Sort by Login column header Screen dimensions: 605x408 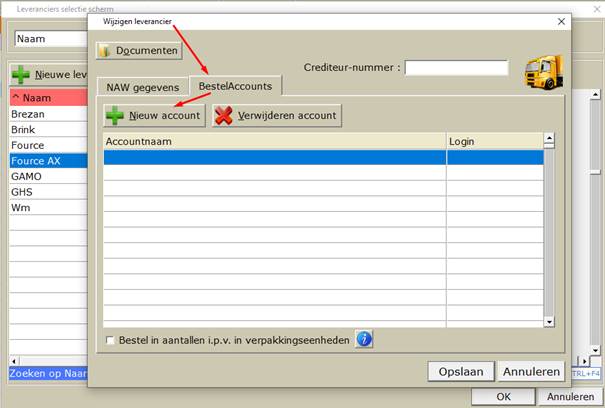click(495, 141)
